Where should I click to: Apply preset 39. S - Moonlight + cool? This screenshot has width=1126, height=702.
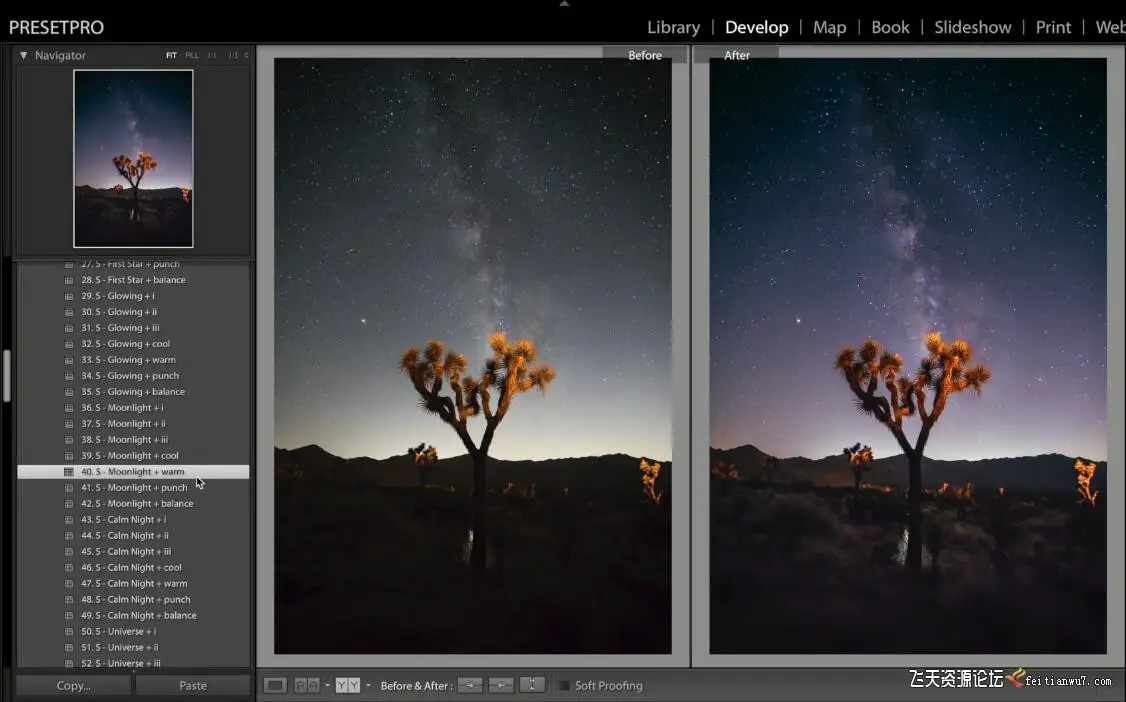pyautogui.click(x=134, y=456)
